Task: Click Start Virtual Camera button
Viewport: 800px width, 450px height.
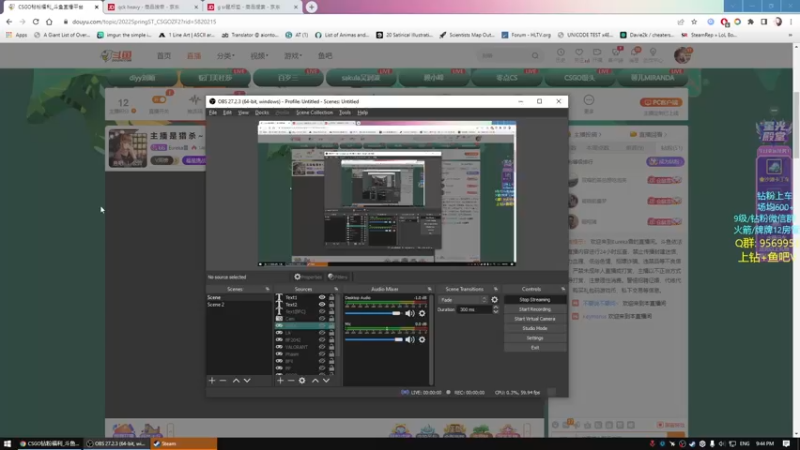Action: (x=535, y=319)
